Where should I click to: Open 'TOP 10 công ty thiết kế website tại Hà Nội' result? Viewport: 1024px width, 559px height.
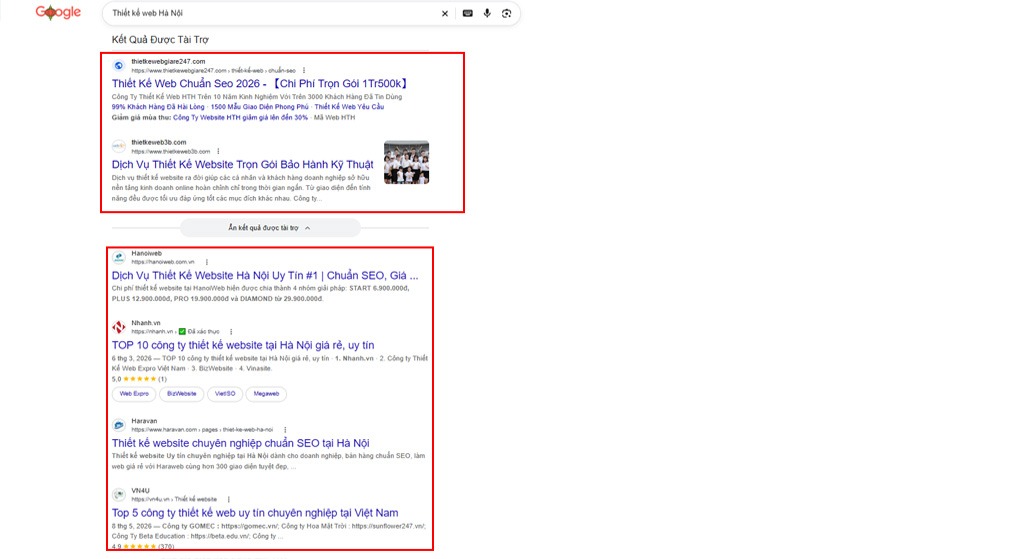coord(243,345)
